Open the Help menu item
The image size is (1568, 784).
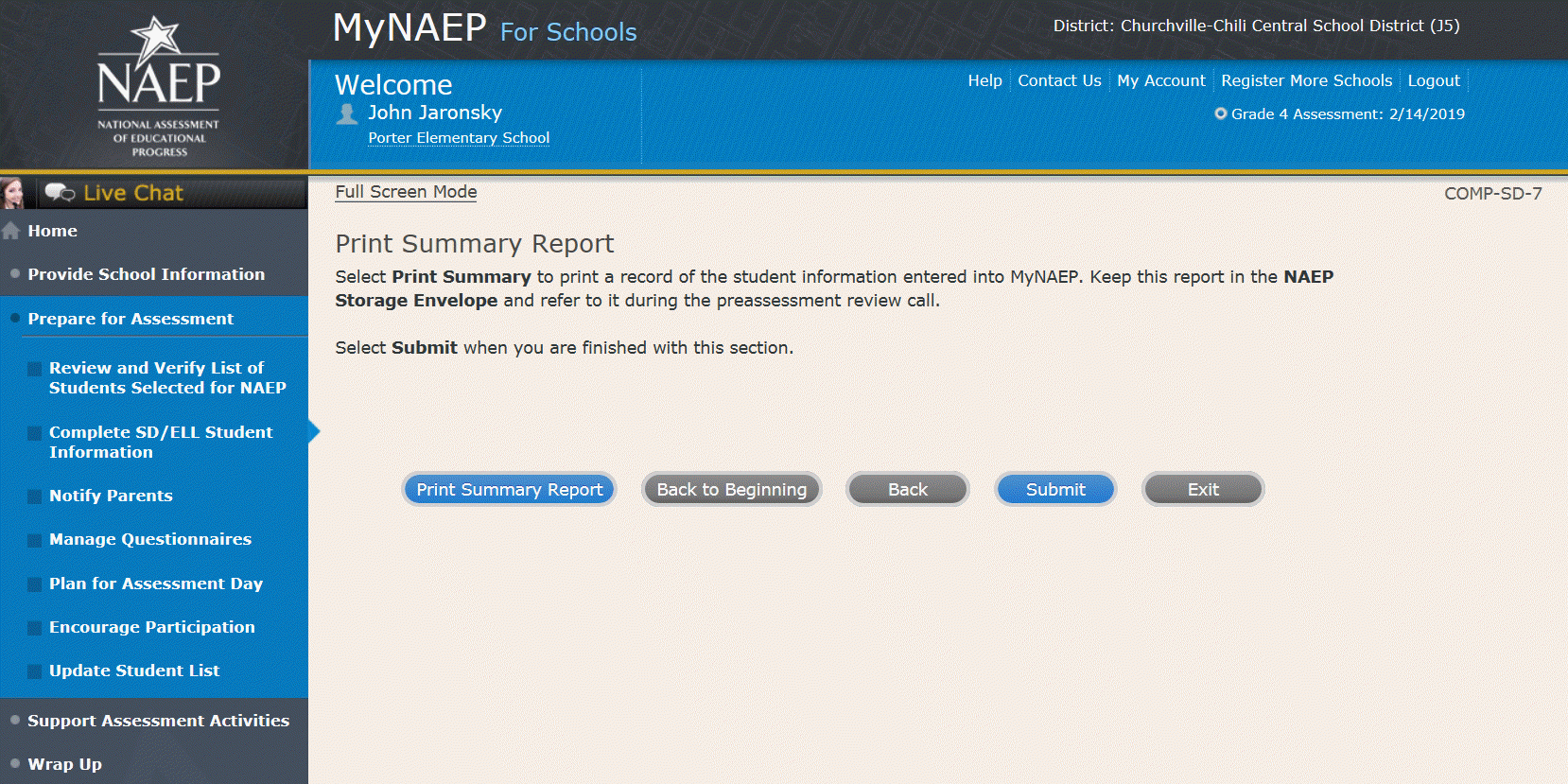(x=984, y=81)
